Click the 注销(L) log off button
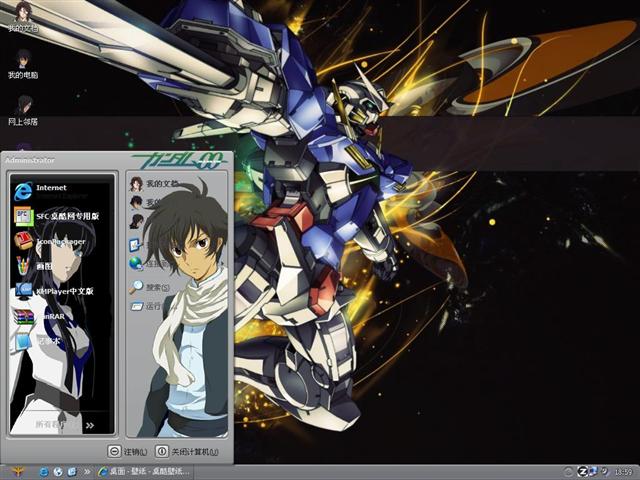The image size is (640, 480). point(128,452)
